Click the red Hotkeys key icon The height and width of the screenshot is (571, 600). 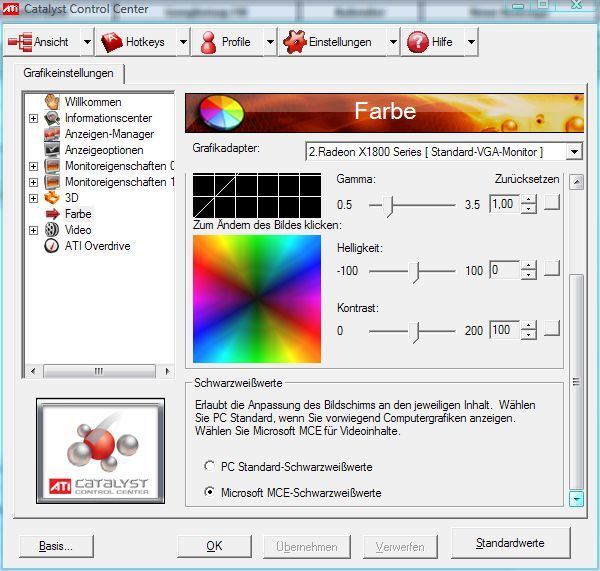(x=111, y=42)
